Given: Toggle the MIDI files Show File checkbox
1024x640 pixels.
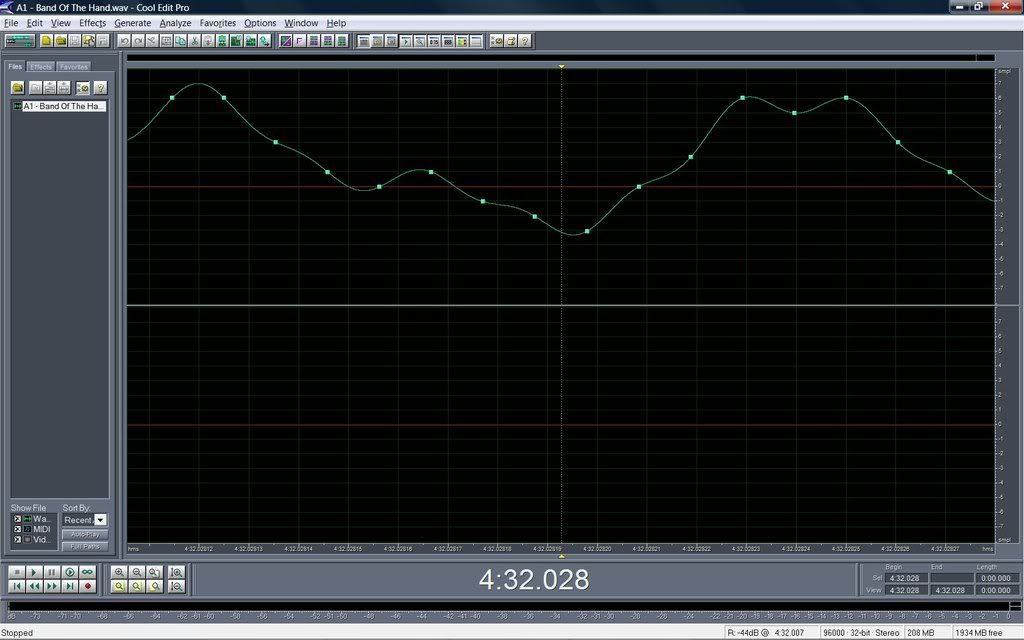Looking at the screenshot, I should pyautogui.click(x=17, y=529).
